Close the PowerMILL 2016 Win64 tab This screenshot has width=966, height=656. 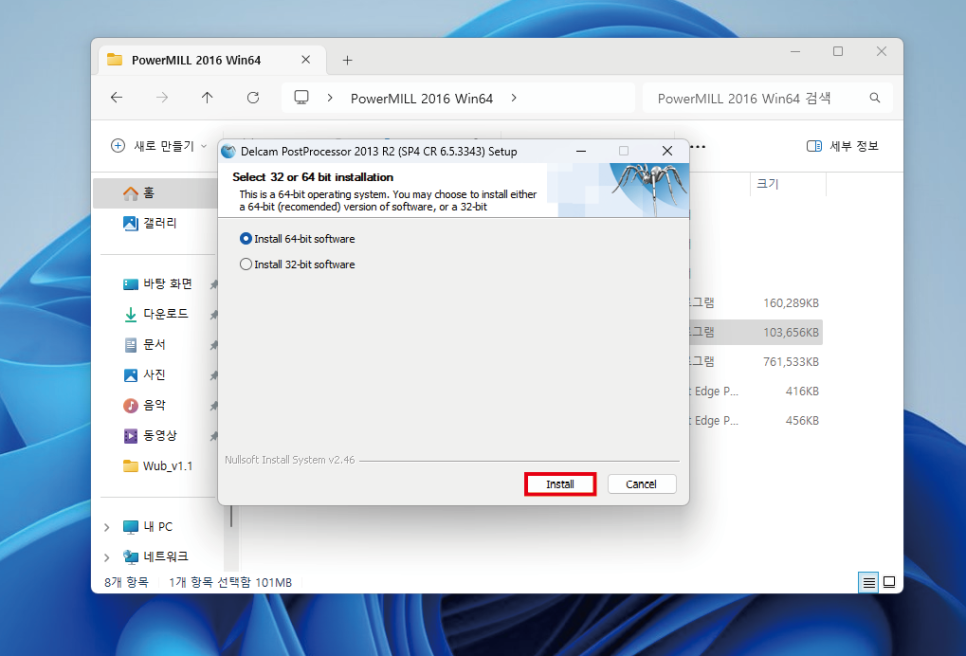[306, 60]
